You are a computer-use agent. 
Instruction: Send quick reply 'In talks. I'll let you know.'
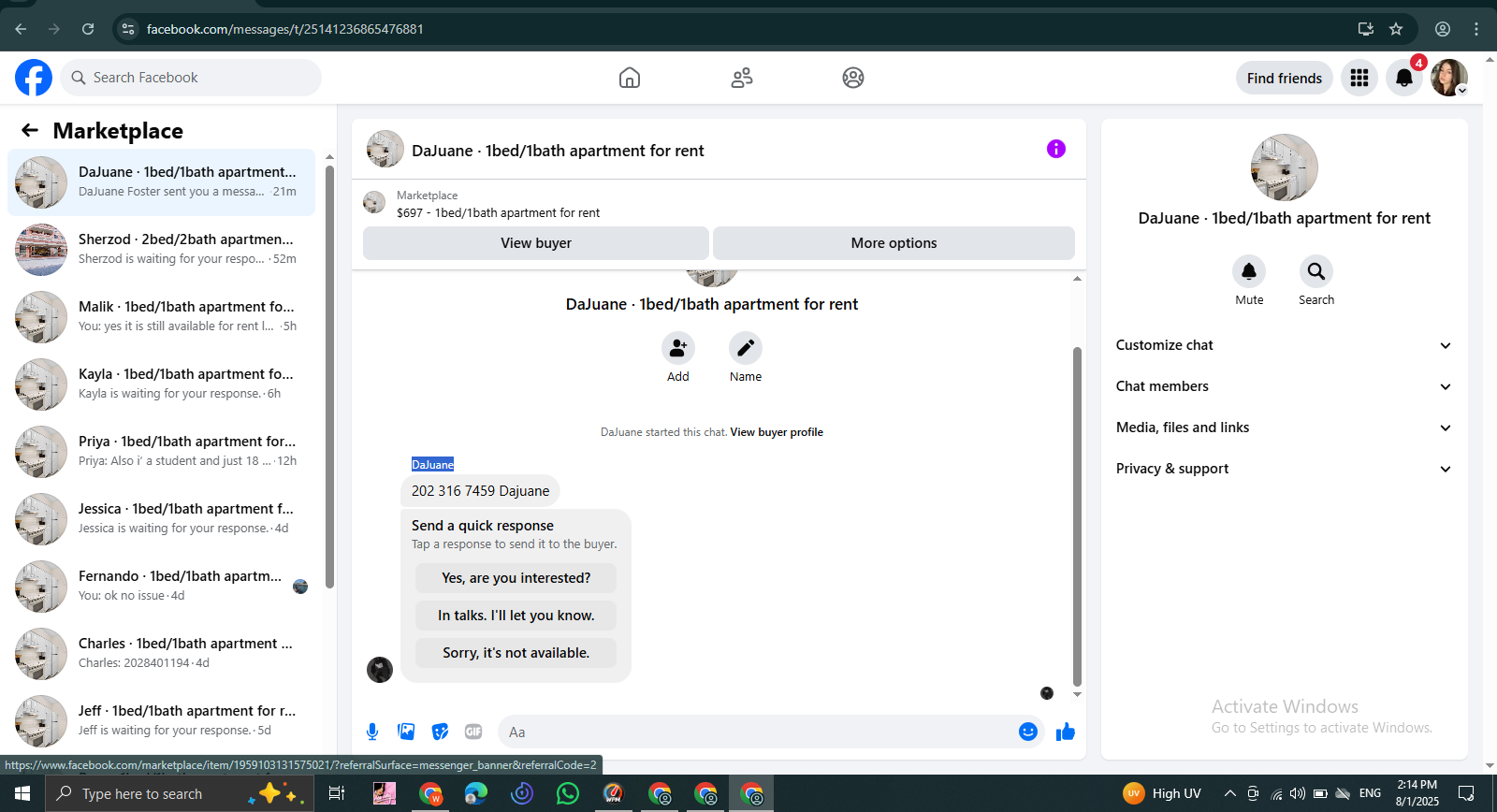516,616
